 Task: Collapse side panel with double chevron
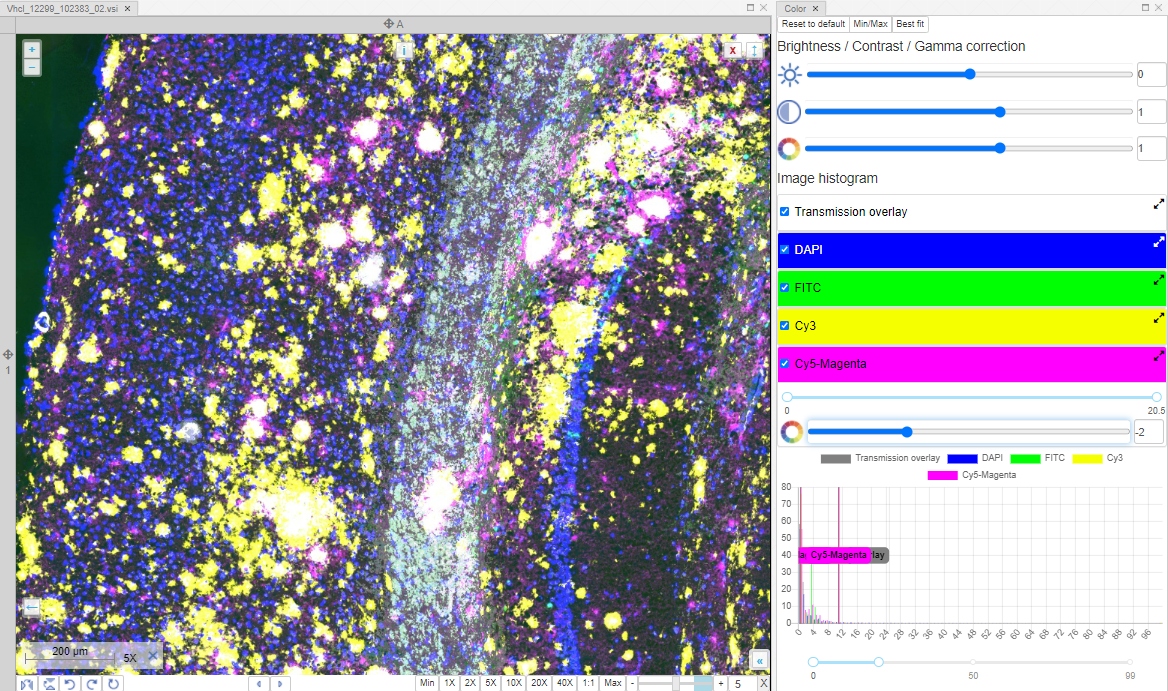click(x=759, y=660)
